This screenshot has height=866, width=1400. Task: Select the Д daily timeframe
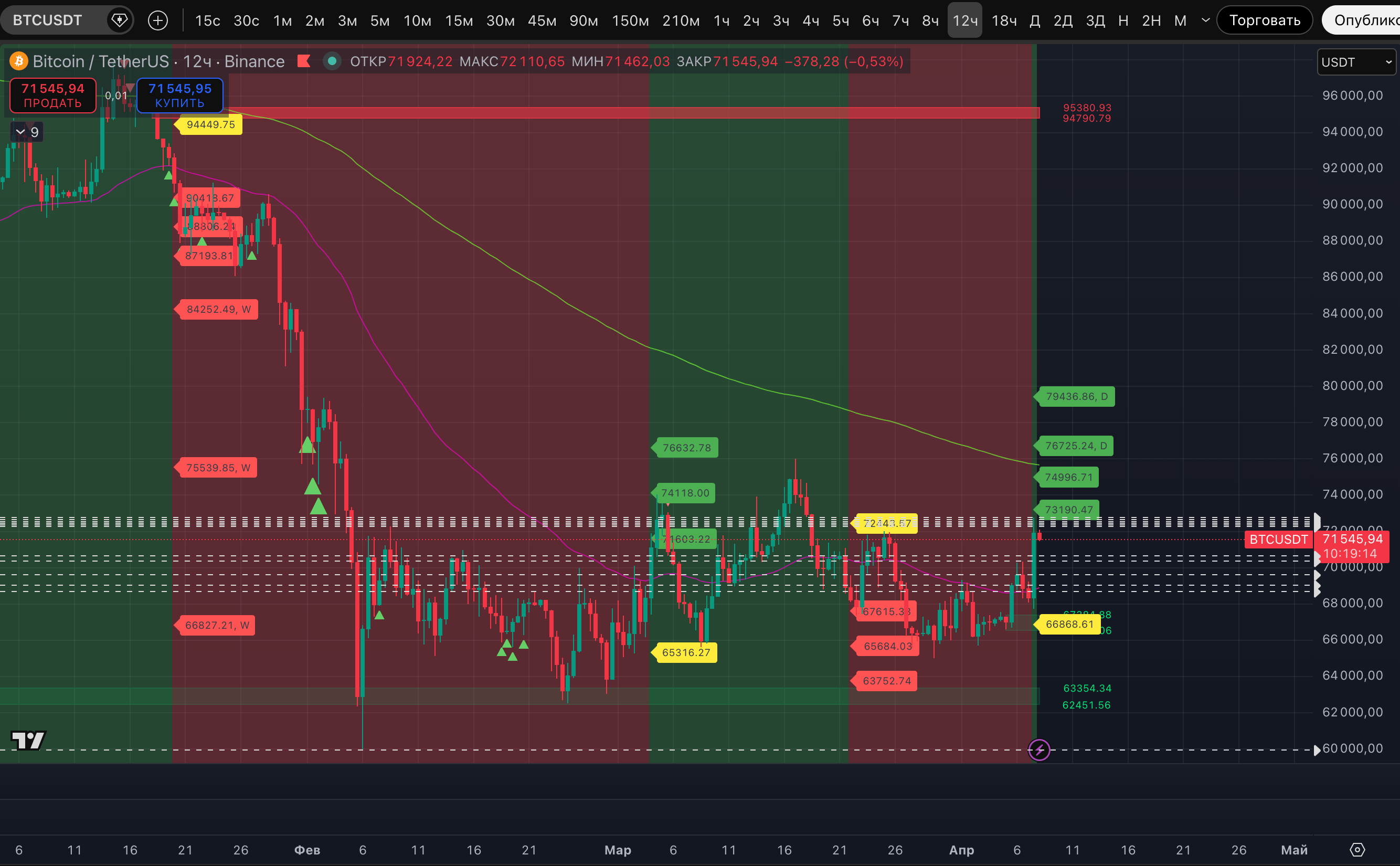pos(1034,20)
